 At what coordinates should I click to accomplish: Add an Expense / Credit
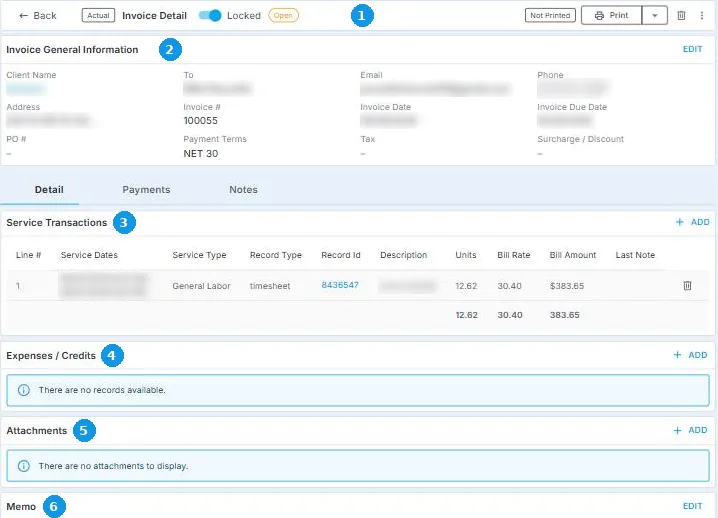tap(691, 355)
